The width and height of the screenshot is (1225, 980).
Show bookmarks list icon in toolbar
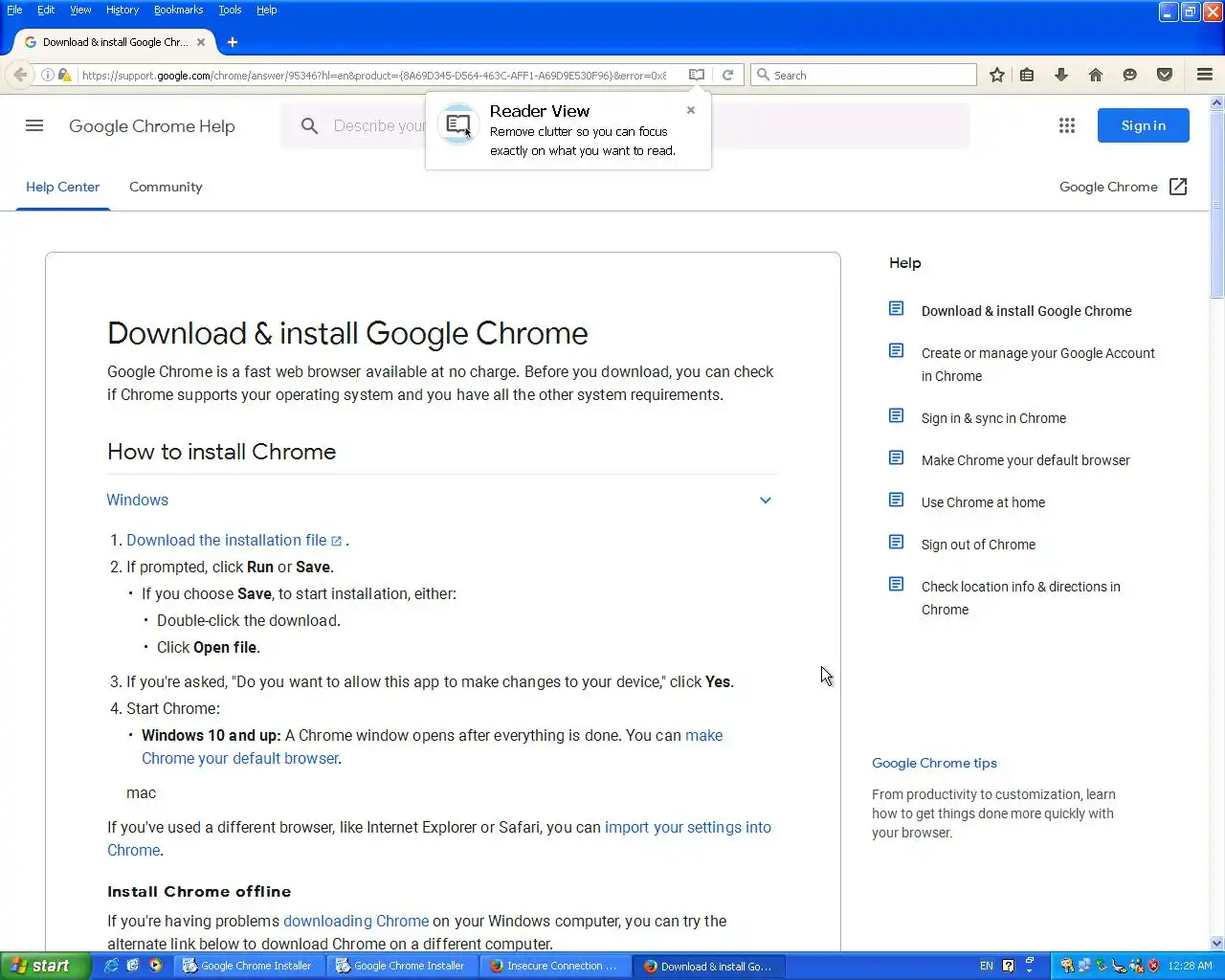pyautogui.click(x=1027, y=75)
